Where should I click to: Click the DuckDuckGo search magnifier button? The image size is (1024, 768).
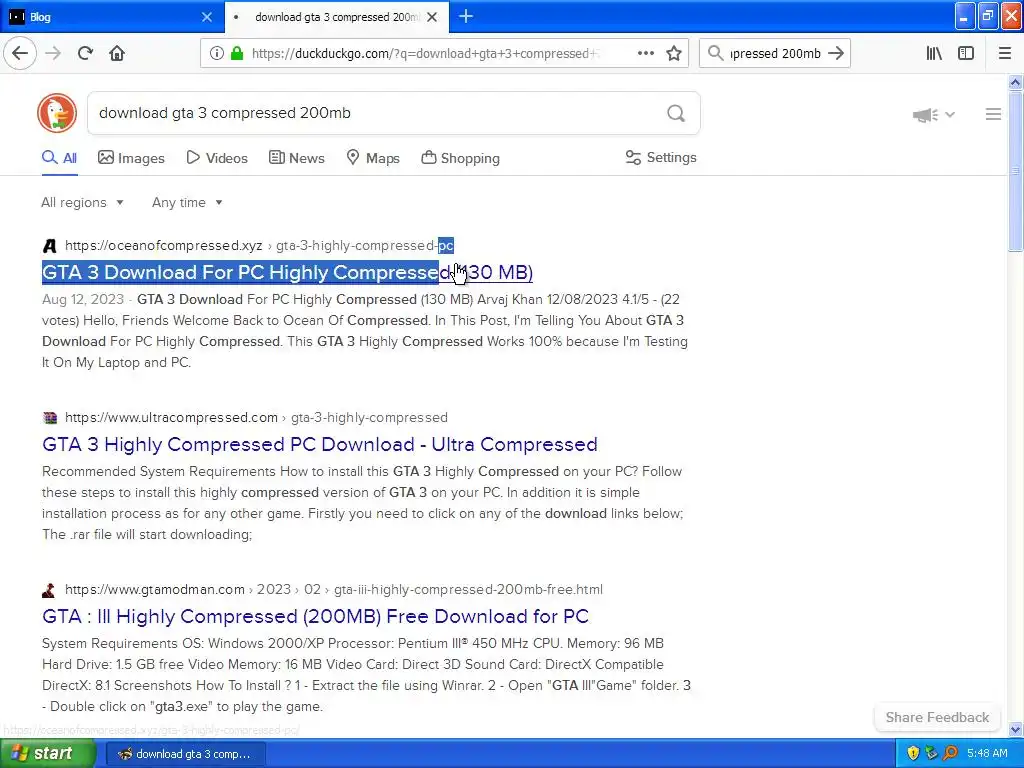(x=676, y=113)
